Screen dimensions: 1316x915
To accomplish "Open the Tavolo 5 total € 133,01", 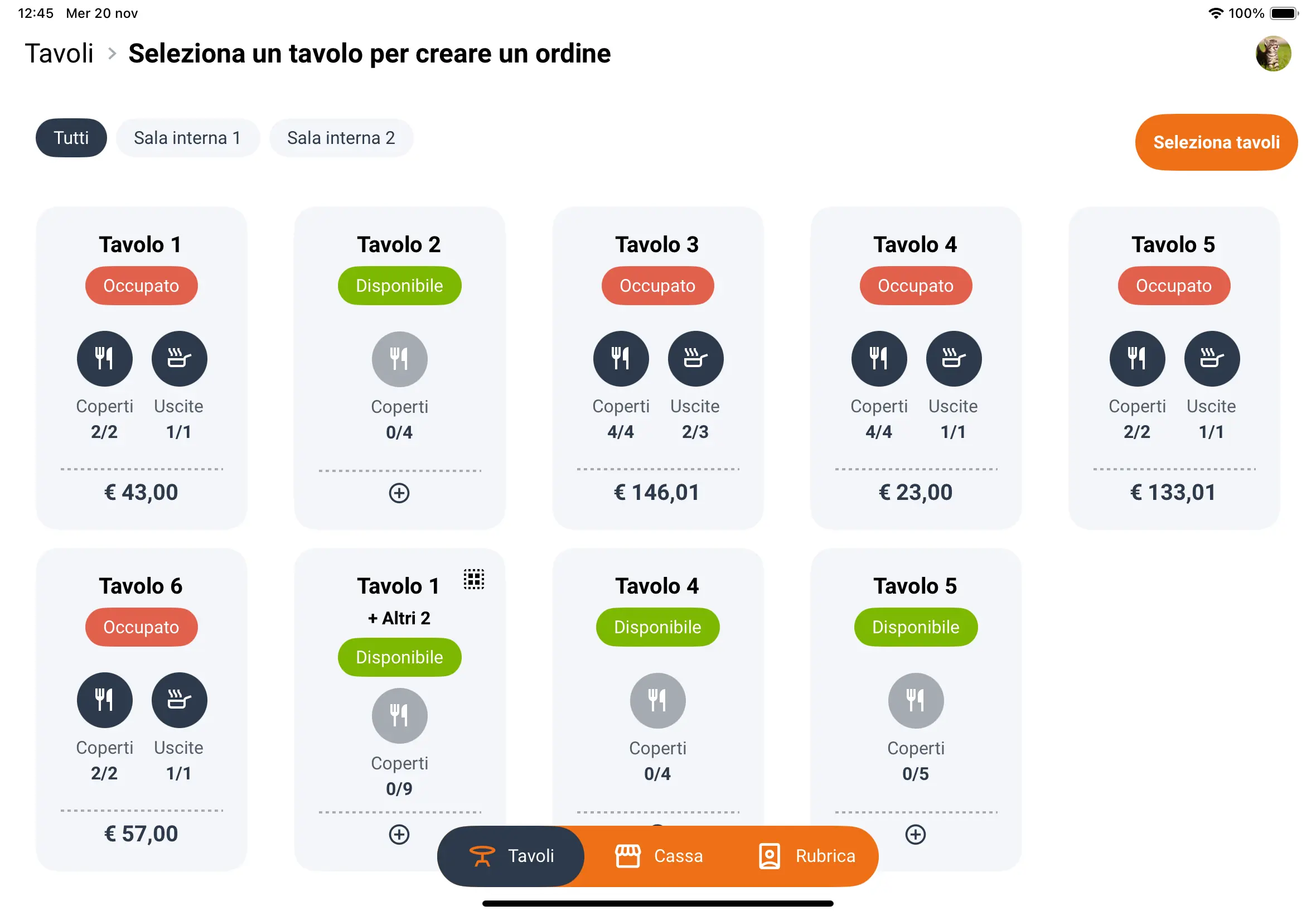I will click(1173, 492).
